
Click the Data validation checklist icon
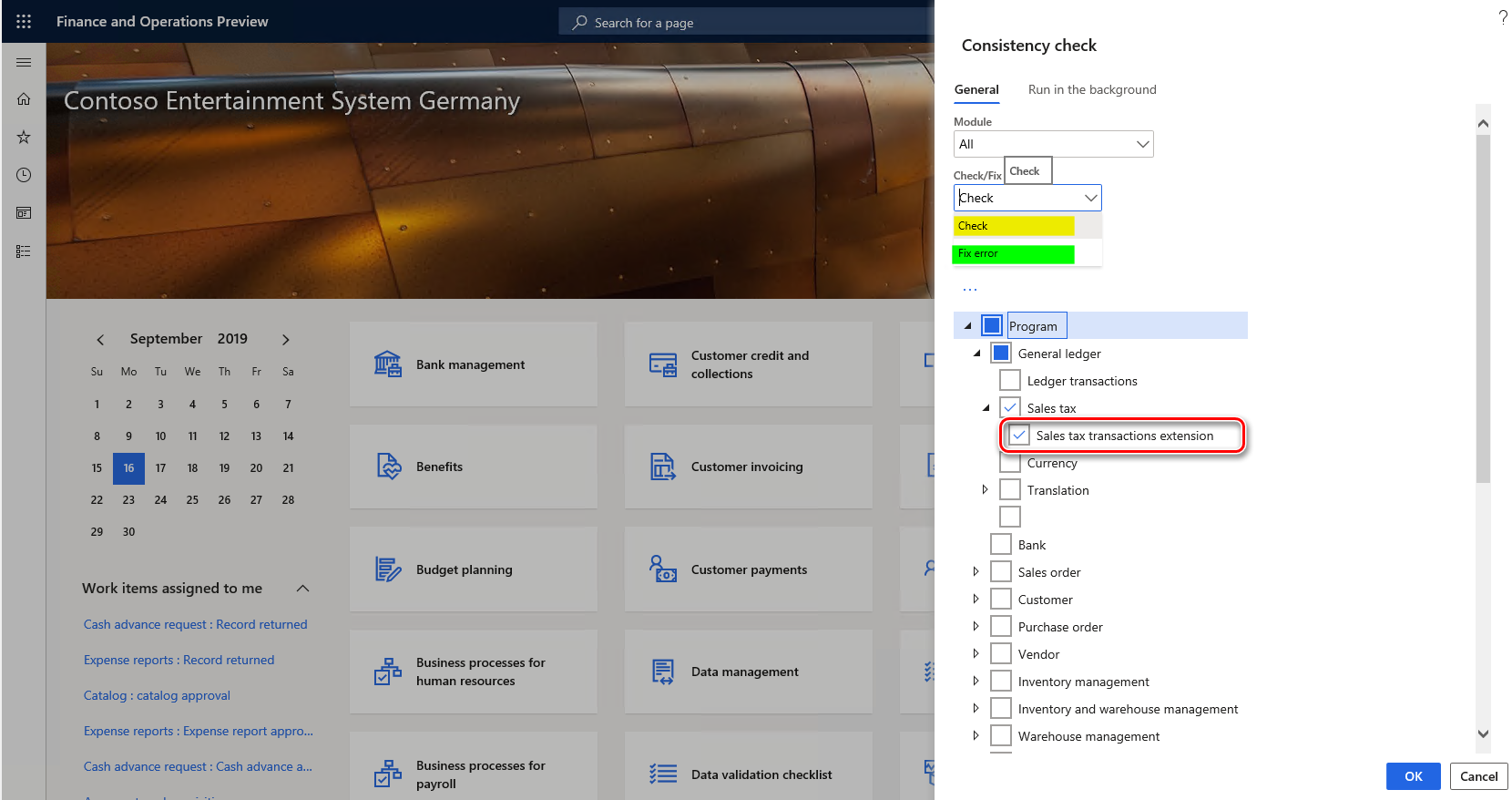(663, 774)
